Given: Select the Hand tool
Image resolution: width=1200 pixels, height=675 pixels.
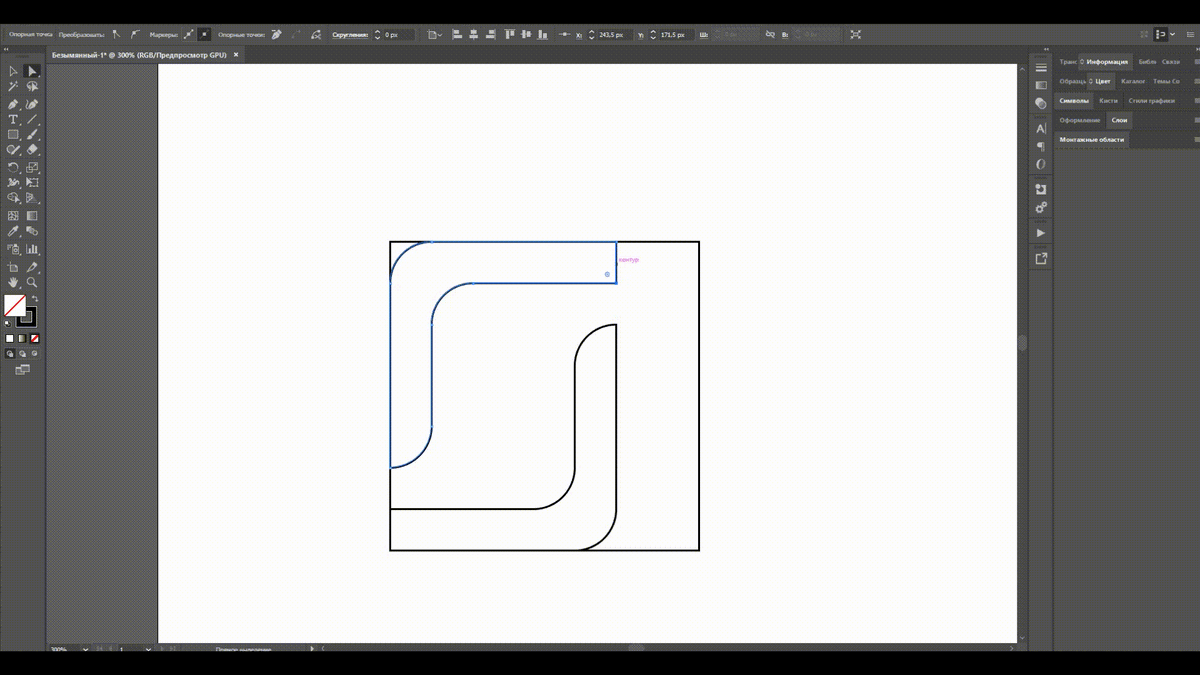Looking at the screenshot, I should [x=13, y=283].
